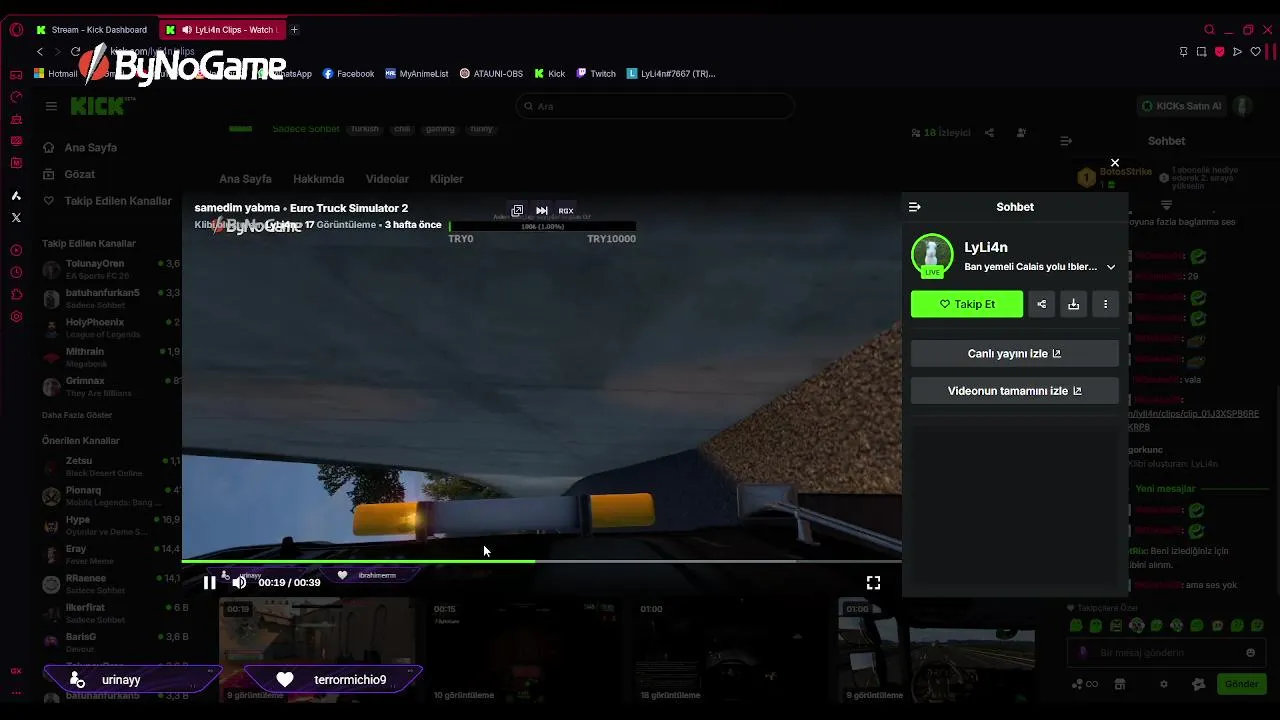Open chat settings gear below message box

1163,684
